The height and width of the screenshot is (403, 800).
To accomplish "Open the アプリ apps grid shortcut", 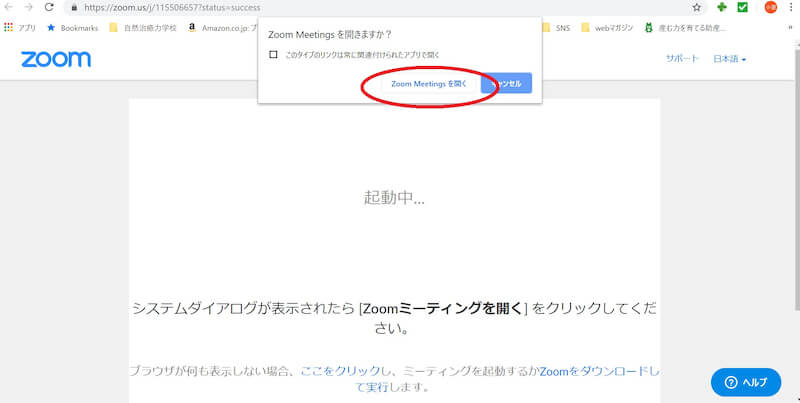I will coord(20,28).
